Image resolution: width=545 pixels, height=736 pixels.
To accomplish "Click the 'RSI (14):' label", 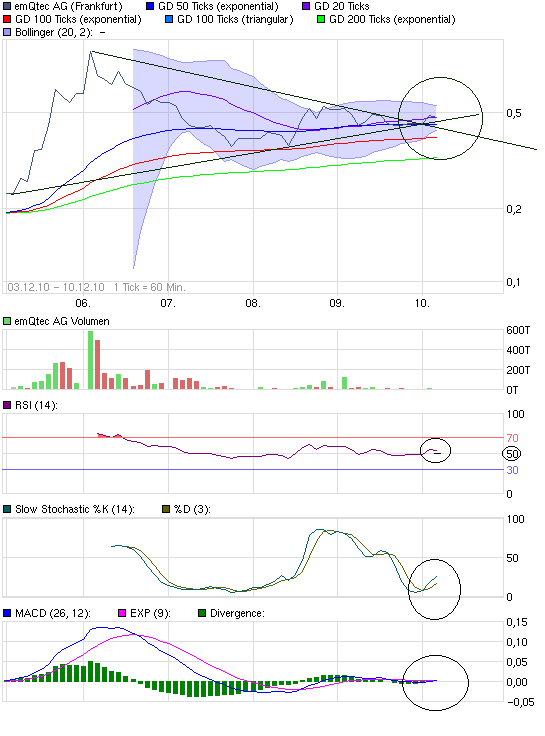I will coord(36,405).
